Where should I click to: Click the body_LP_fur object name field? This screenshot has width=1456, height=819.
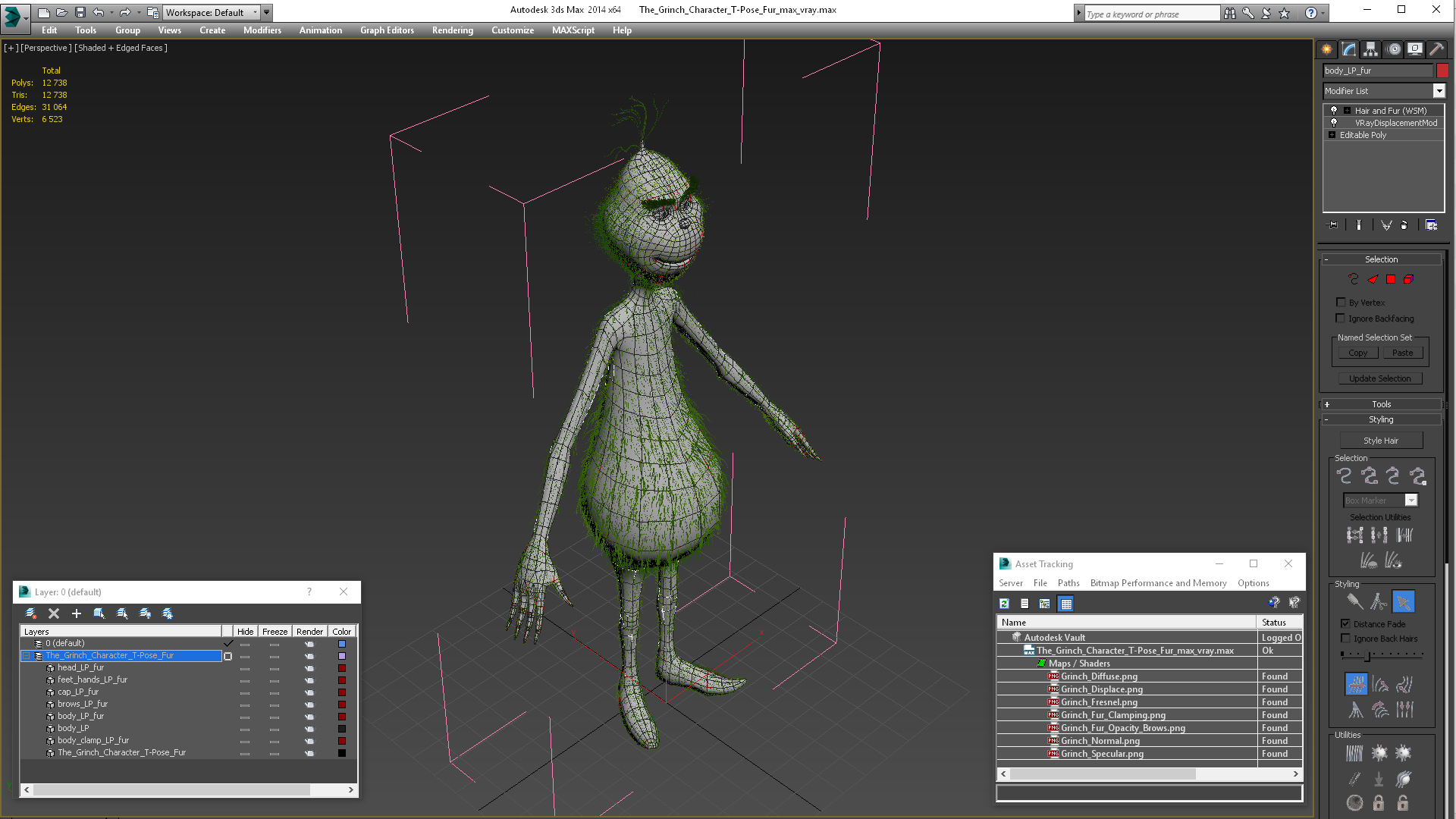1378,71
